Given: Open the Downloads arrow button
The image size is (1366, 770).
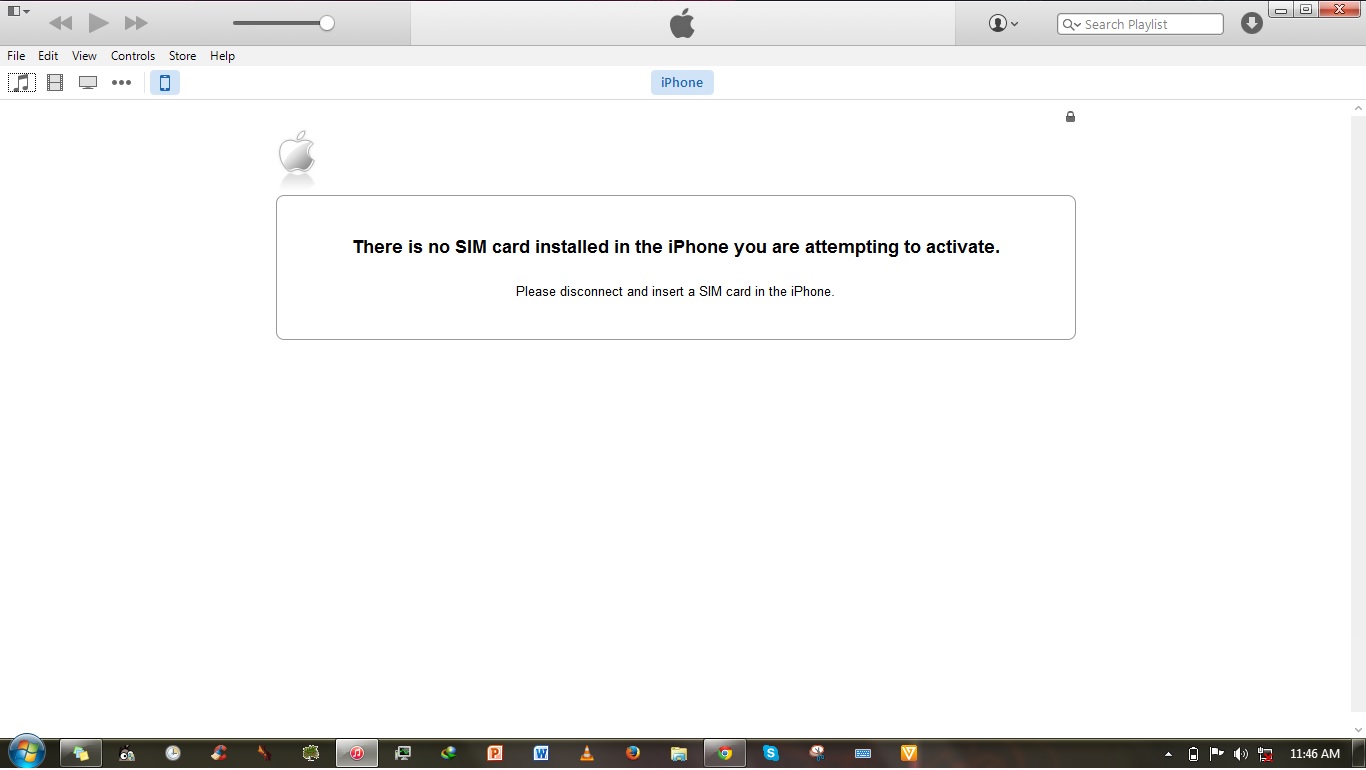Looking at the screenshot, I should (1252, 23).
